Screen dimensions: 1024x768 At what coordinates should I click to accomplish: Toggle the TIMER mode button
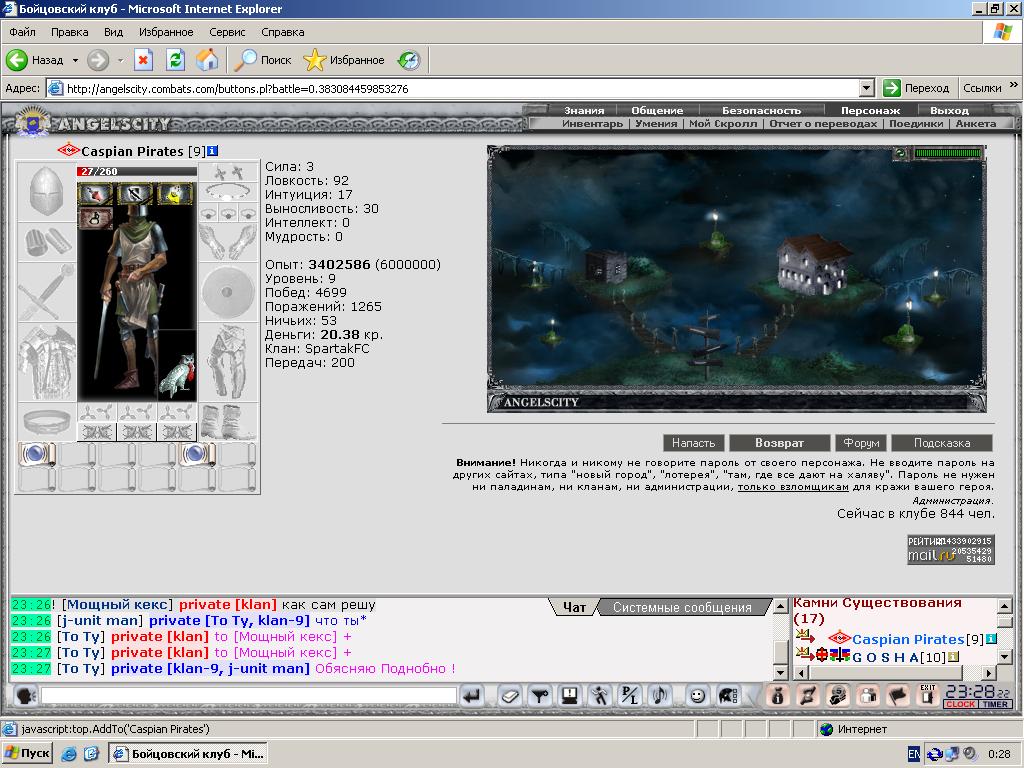click(995, 704)
